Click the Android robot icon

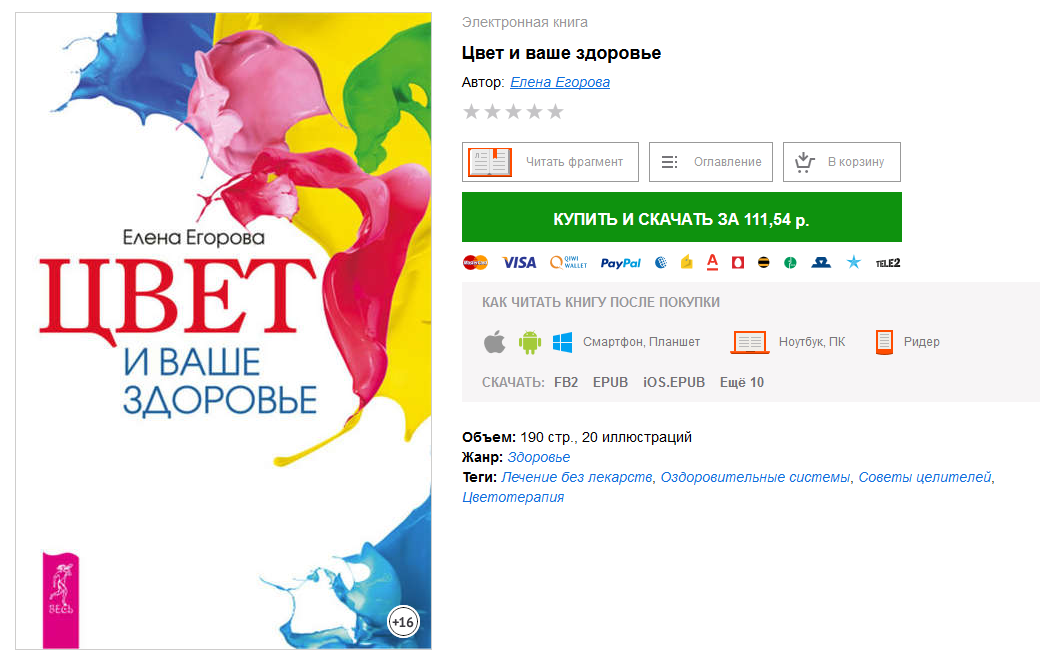click(x=529, y=342)
